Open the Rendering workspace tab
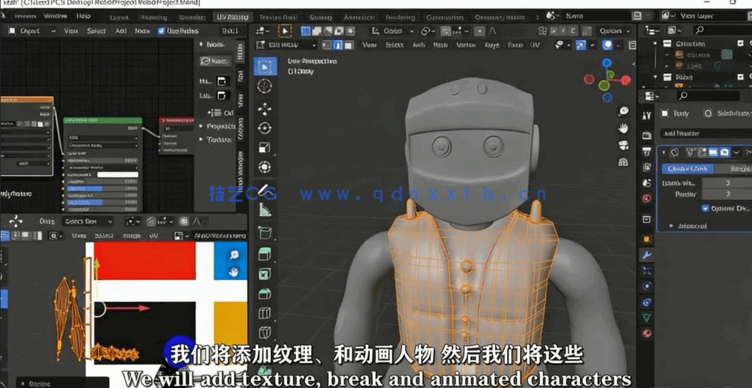The width and height of the screenshot is (752, 388). (400, 17)
